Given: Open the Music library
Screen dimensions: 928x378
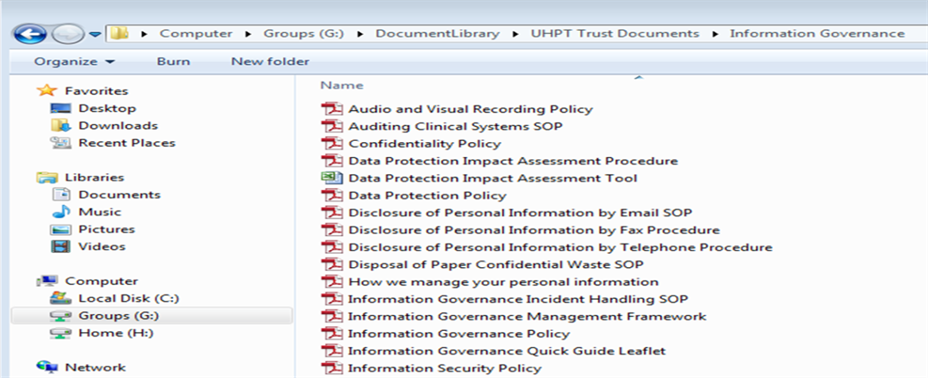Looking at the screenshot, I should click(x=99, y=212).
